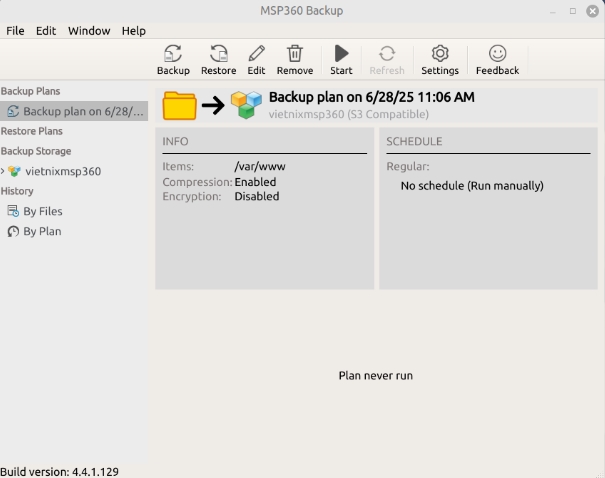Expand the vietnixmsp360 storage node
605x478 pixels.
pos(3,171)
